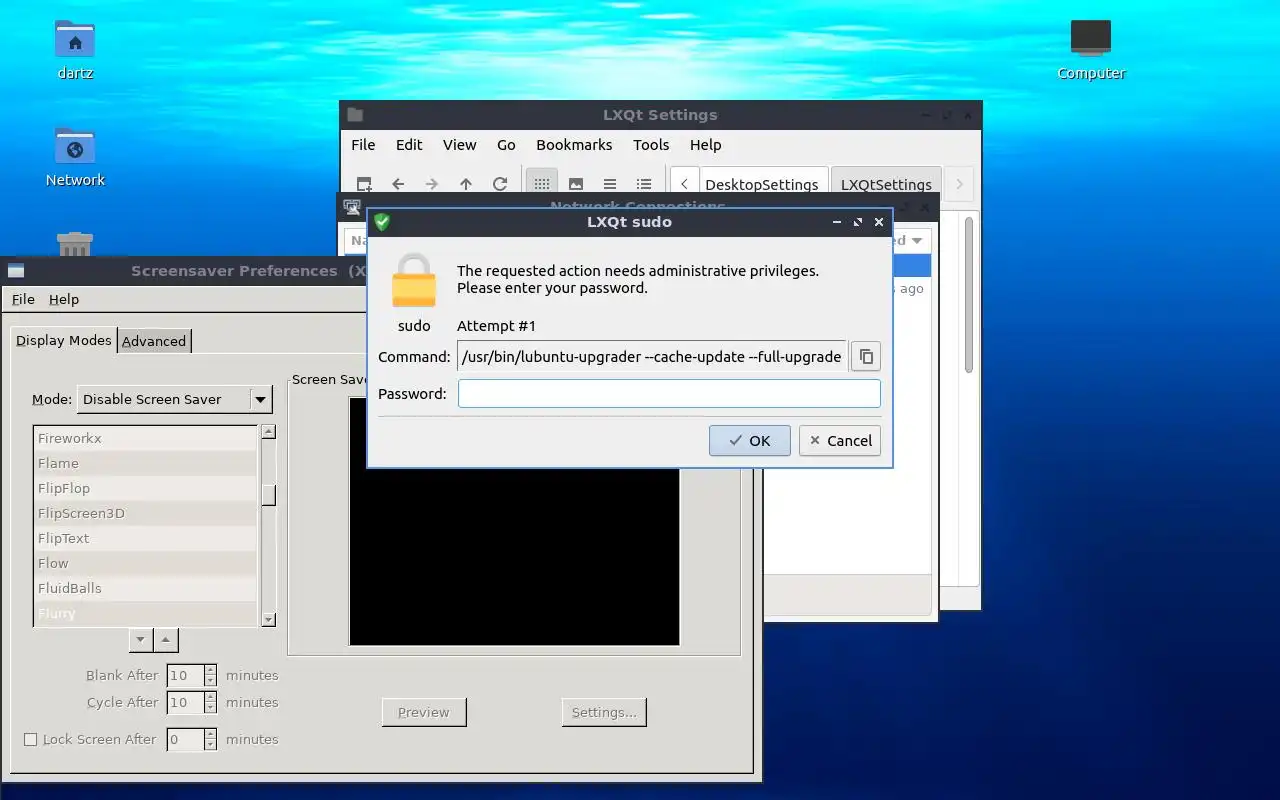Adjust the Cycle After minutes stepper
Screen dimensions: 1280x800
pos(210,703)
